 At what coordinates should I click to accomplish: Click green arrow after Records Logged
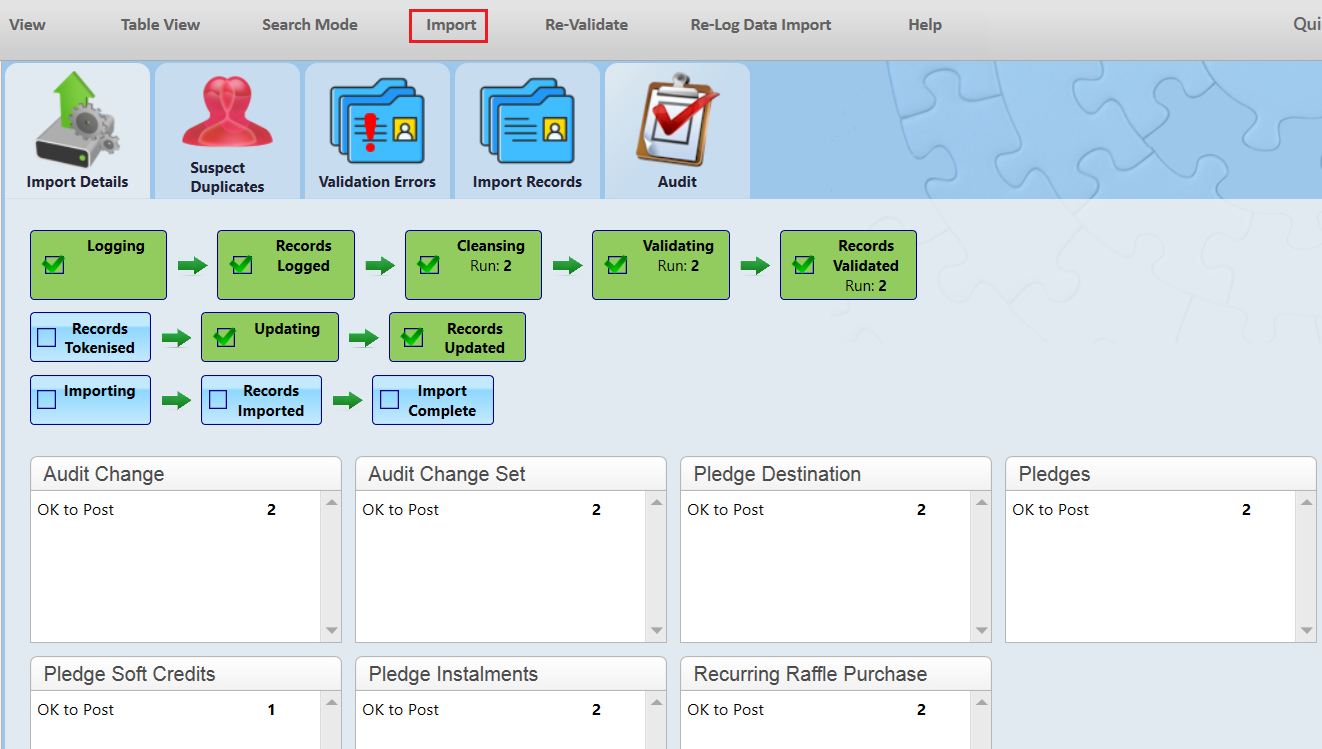380,265
